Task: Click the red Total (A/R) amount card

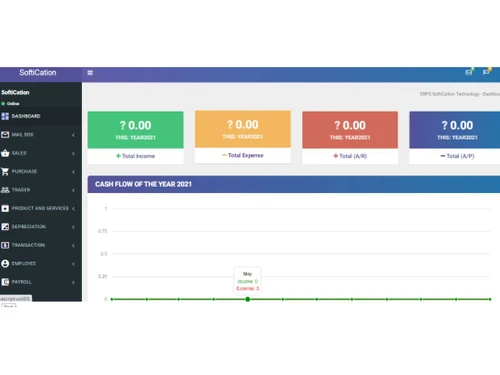Action: (350, 130)
